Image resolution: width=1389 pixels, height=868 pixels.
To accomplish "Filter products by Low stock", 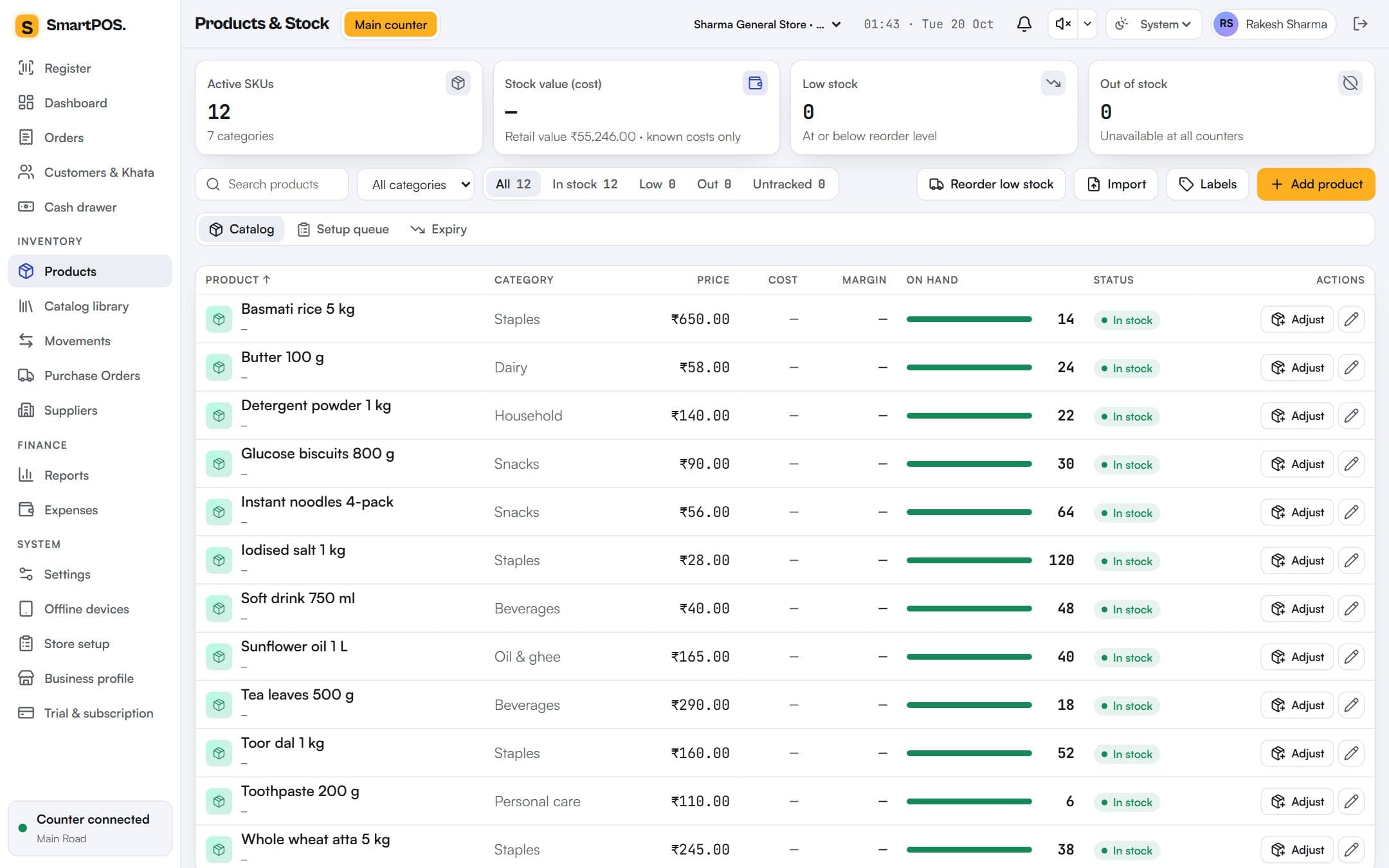I will pos(657,185).
